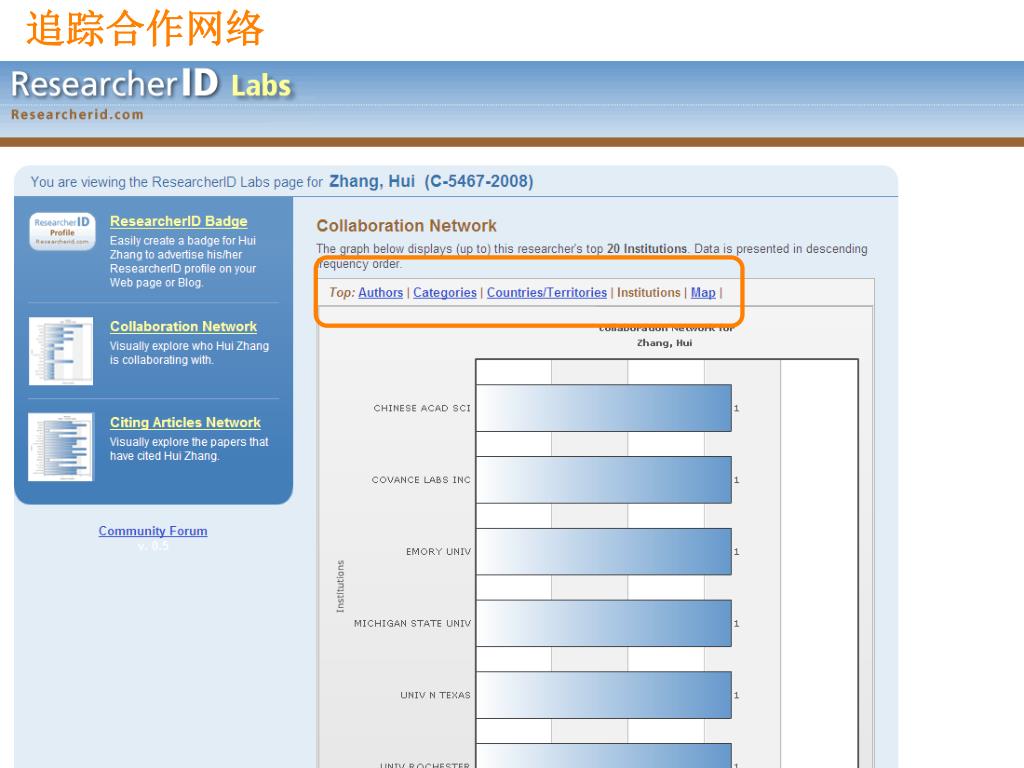Select the COVANCE LABS INC label

[x=421, y=480]
